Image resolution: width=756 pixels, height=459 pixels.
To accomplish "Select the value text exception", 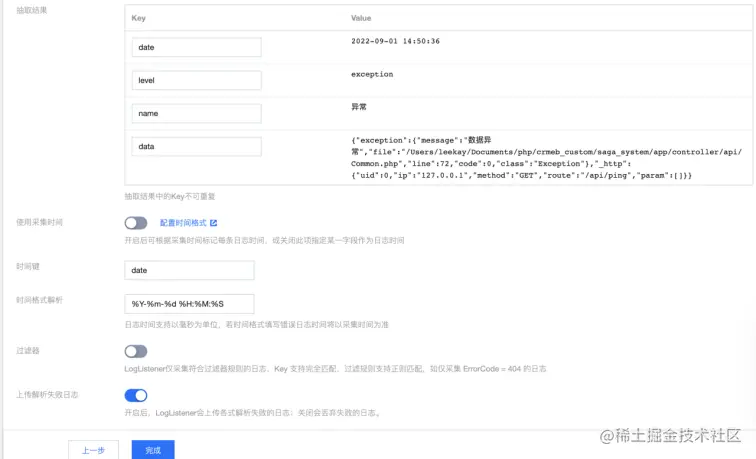I will point(372,74).
